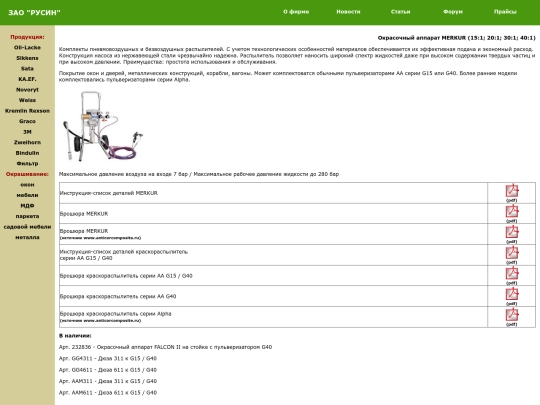Open мебели painting category link
This screenshot has height=405, width=540.
(x=27, y=195)
